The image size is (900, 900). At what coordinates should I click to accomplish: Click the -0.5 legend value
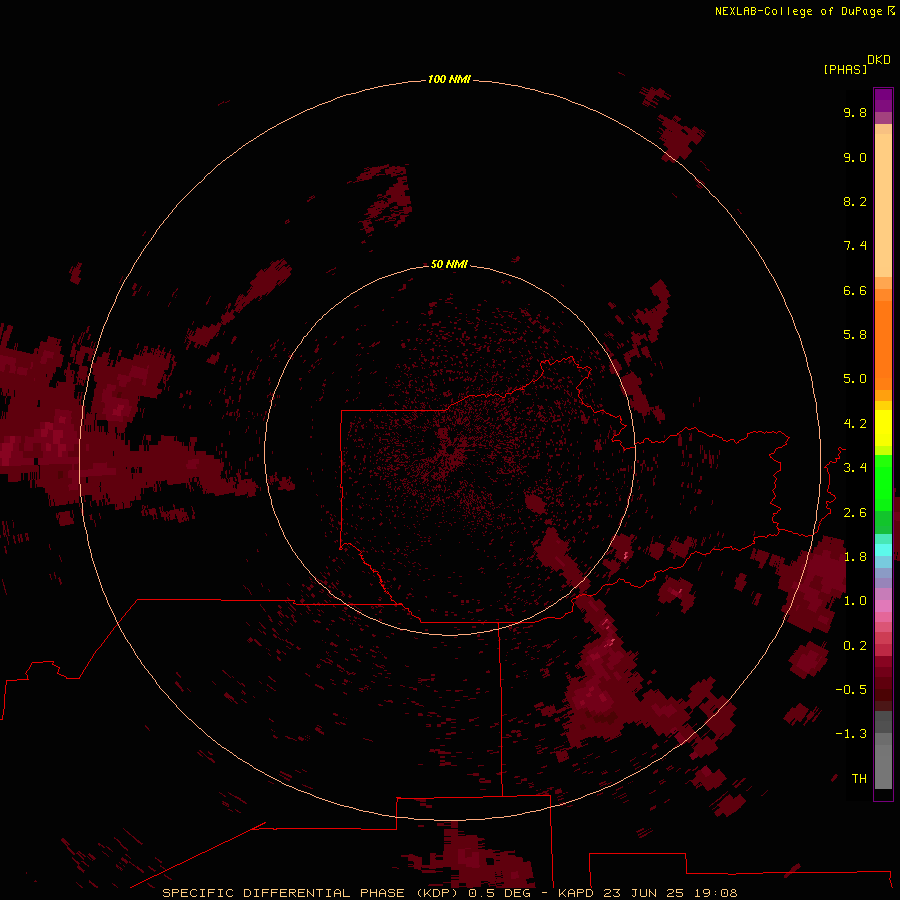(851, 690)
